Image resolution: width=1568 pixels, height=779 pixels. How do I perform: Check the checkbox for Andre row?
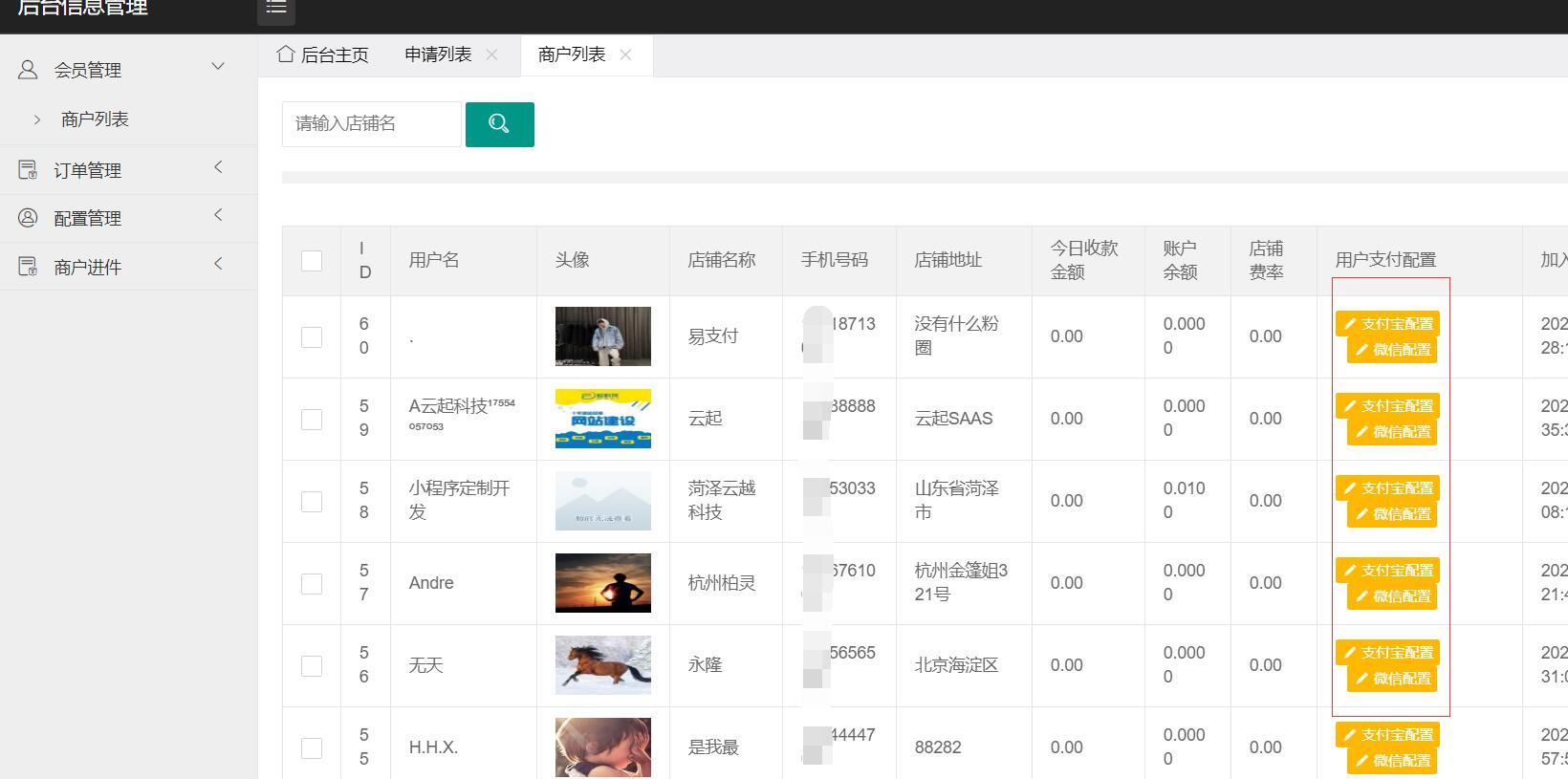312,583
